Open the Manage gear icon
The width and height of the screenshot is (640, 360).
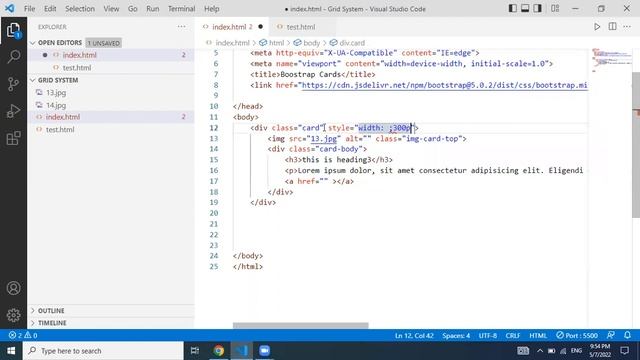click(x=13, y=315)
